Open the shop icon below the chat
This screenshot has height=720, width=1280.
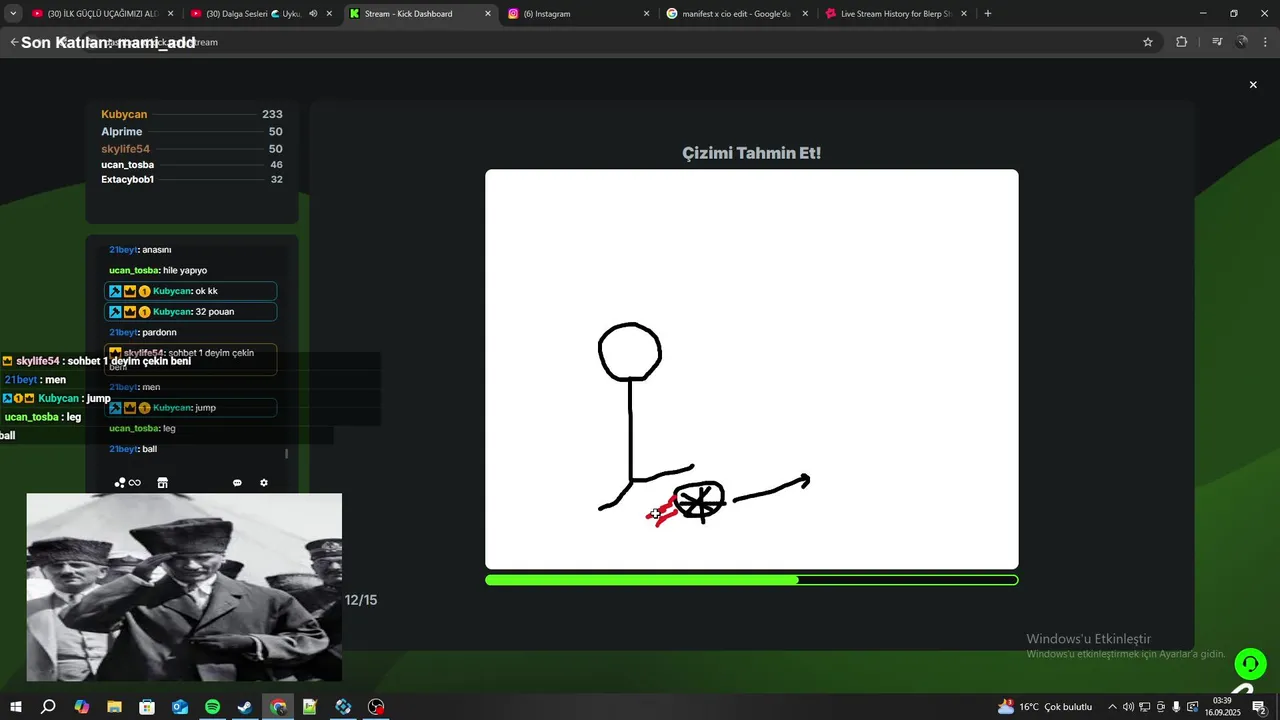pyautogui.click(x=163, y=483)
